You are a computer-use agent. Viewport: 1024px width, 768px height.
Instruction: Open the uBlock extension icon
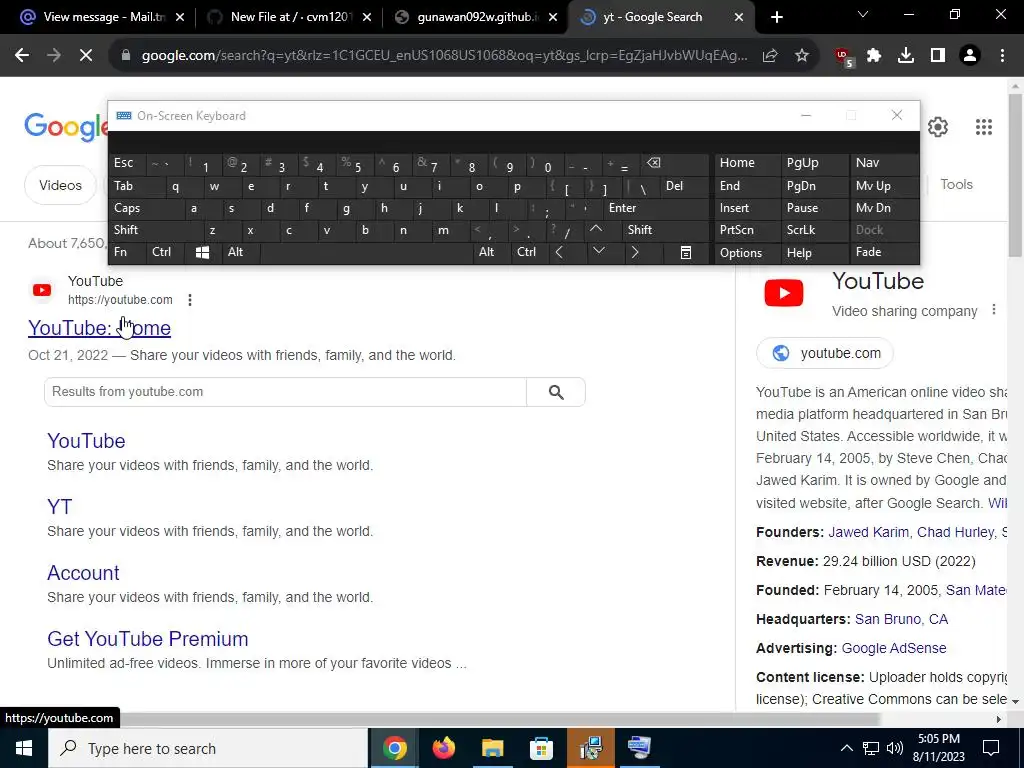click(x=844, y=57)
